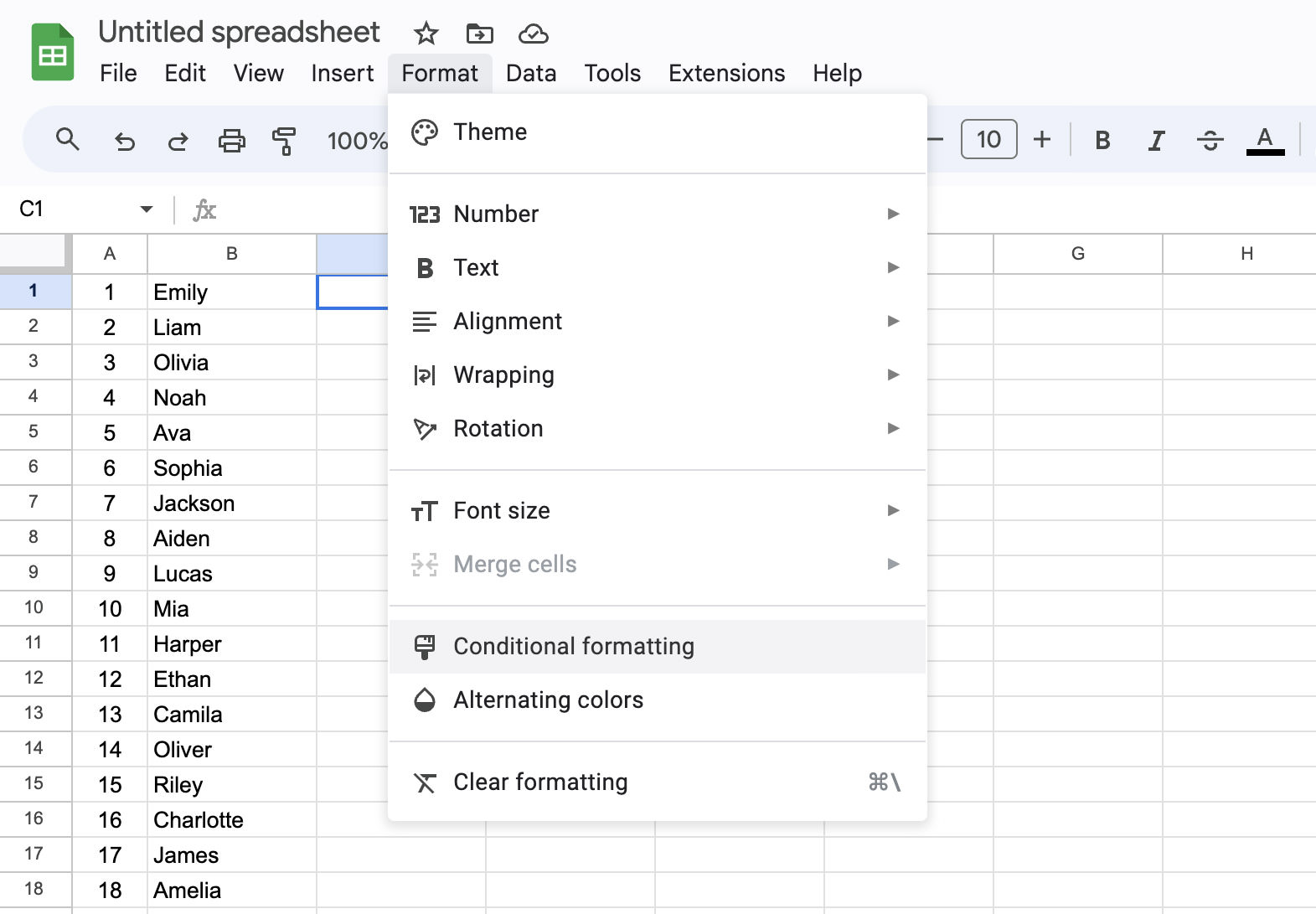
Task: Expand the Wrapping submenu
Action: (658, 375)
